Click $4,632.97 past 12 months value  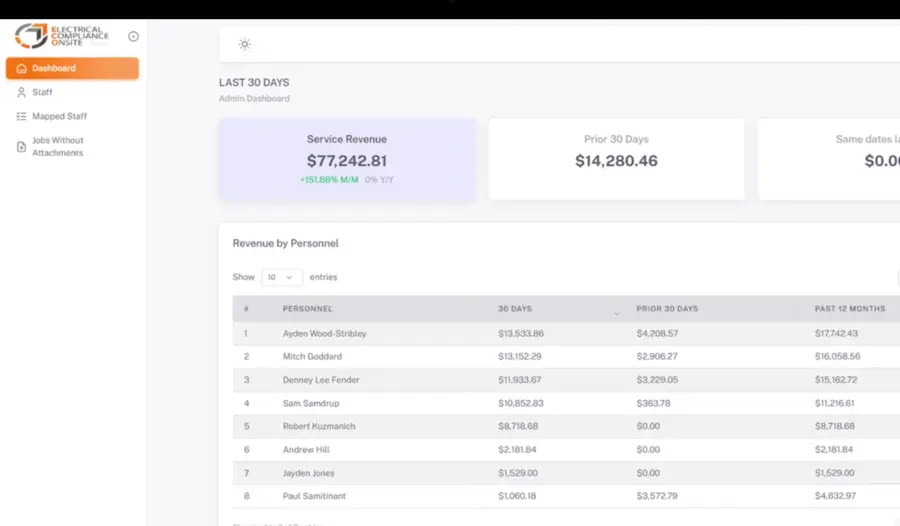(x=835, y=496)
